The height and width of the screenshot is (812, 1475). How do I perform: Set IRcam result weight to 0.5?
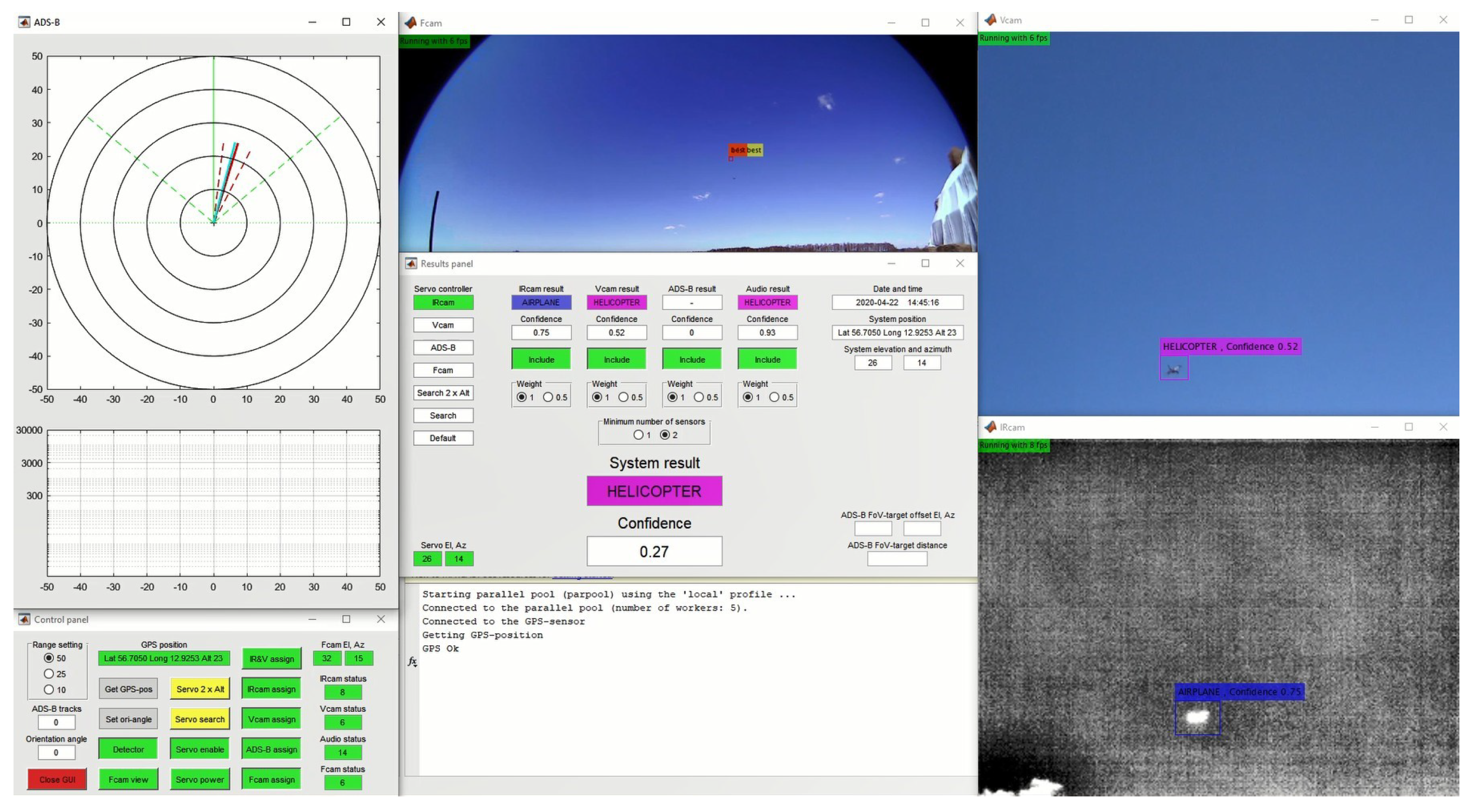click(548, 397)
